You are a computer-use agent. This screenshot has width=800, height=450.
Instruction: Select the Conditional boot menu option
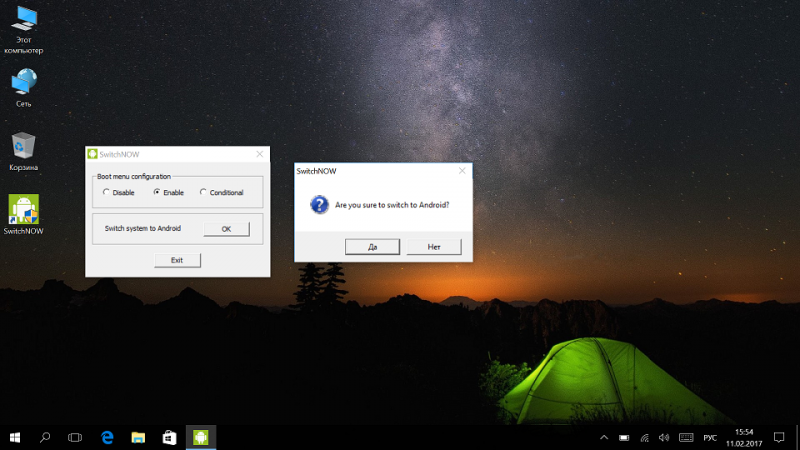pos(203,192)
